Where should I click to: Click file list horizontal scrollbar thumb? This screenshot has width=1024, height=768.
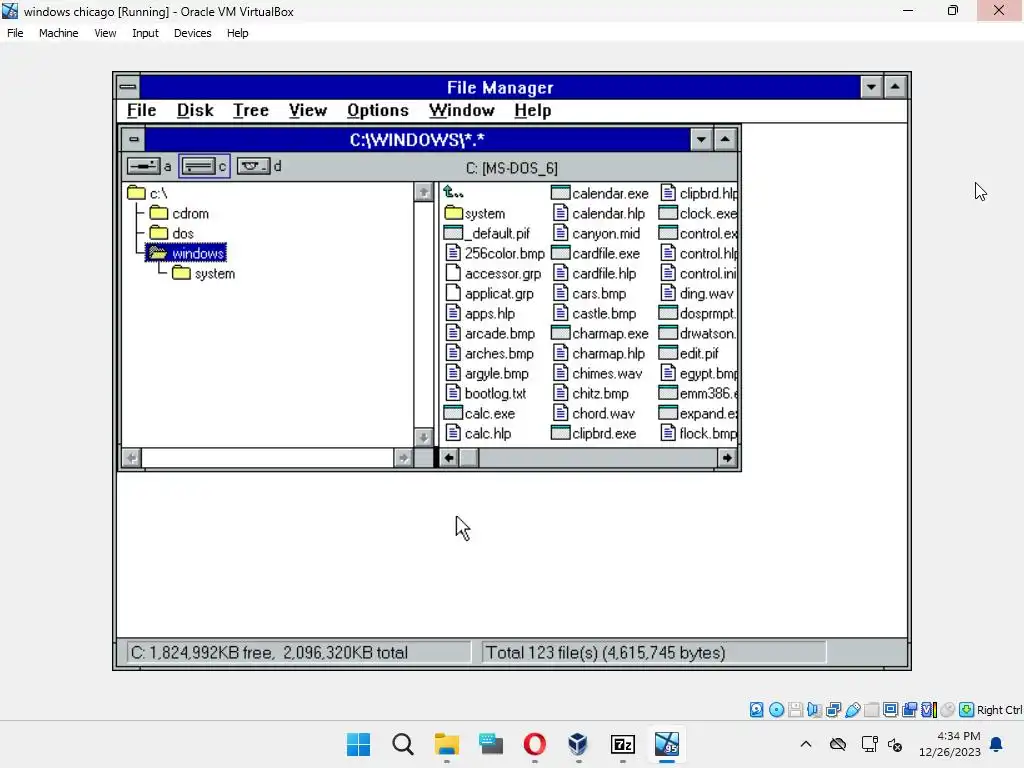(469, 458)
